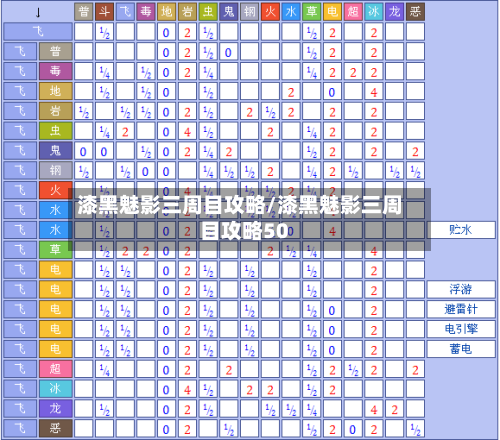Click the 地 column header
This screenshot has height=440, width=500.
coord(166,12)
